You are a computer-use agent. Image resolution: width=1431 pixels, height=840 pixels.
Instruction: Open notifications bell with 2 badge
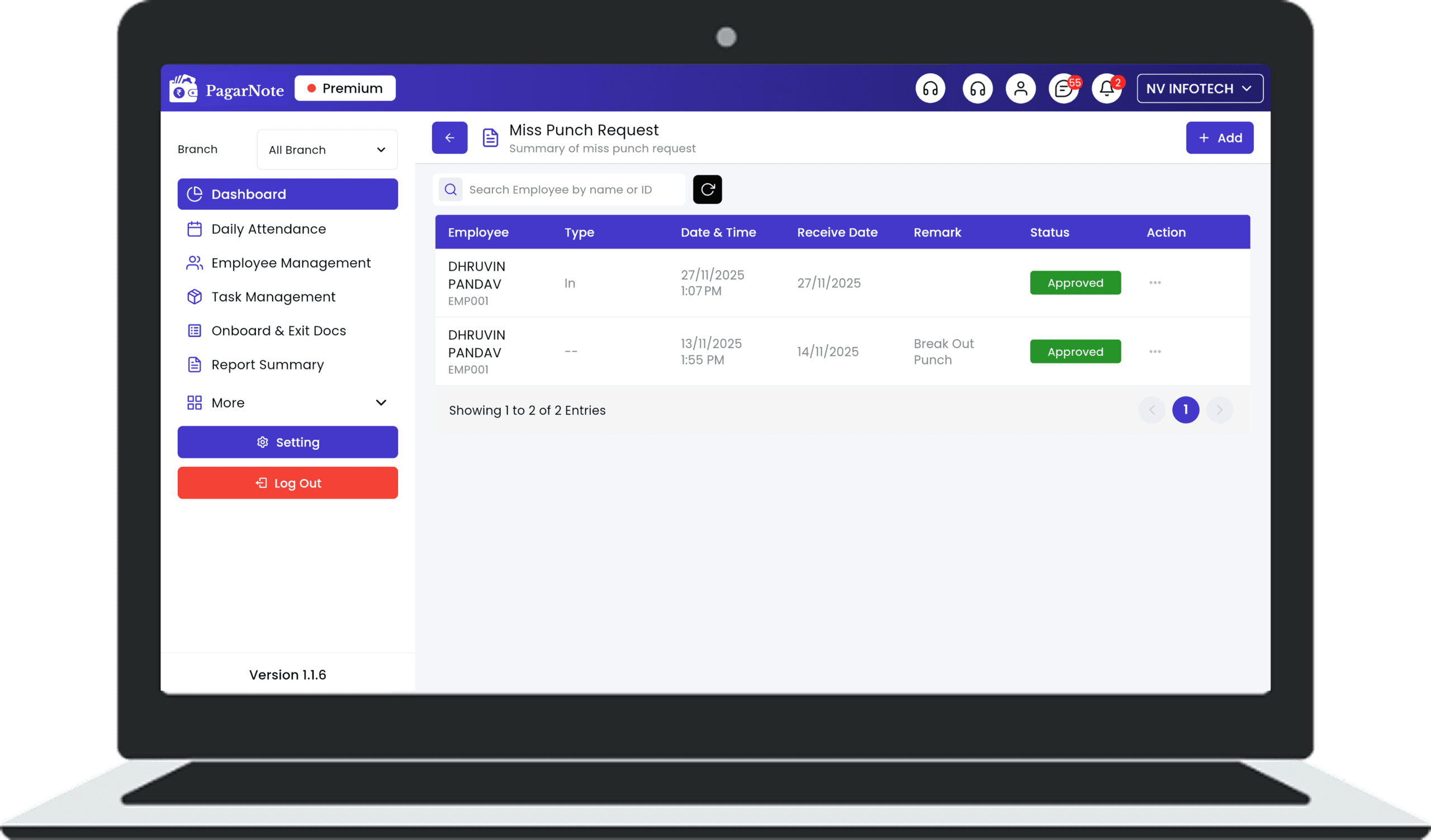pos(1107,88)
